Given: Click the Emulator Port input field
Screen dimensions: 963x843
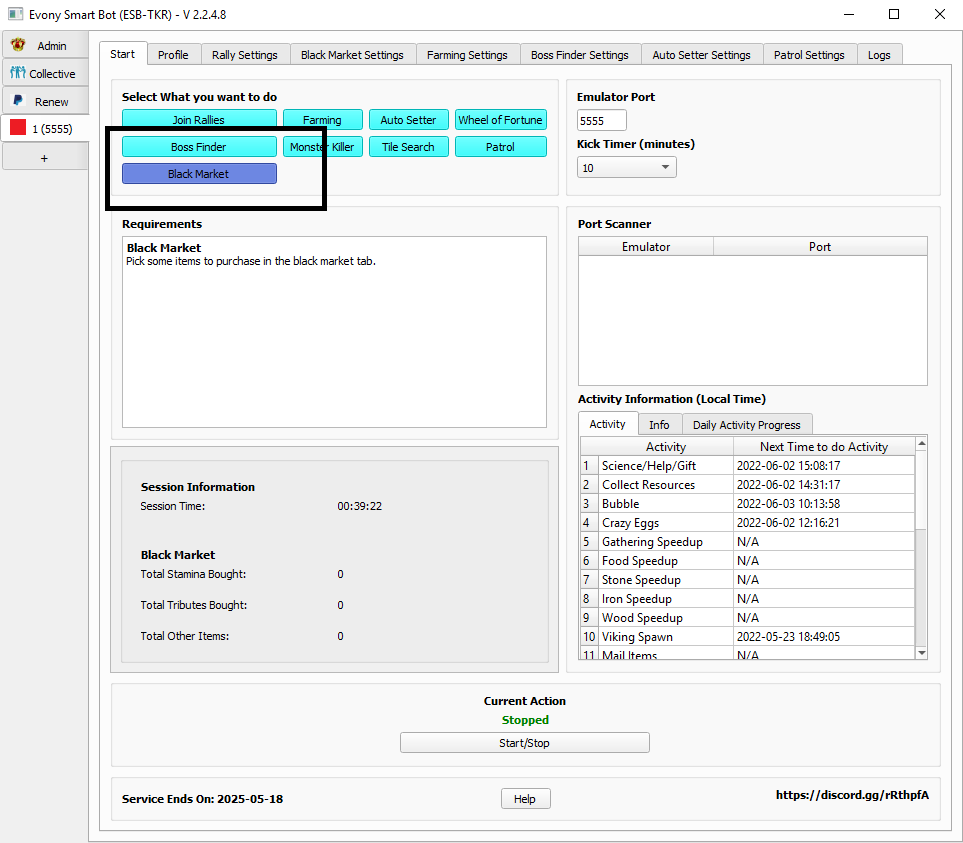Looking at the screenshot, I should pos(602,121).
